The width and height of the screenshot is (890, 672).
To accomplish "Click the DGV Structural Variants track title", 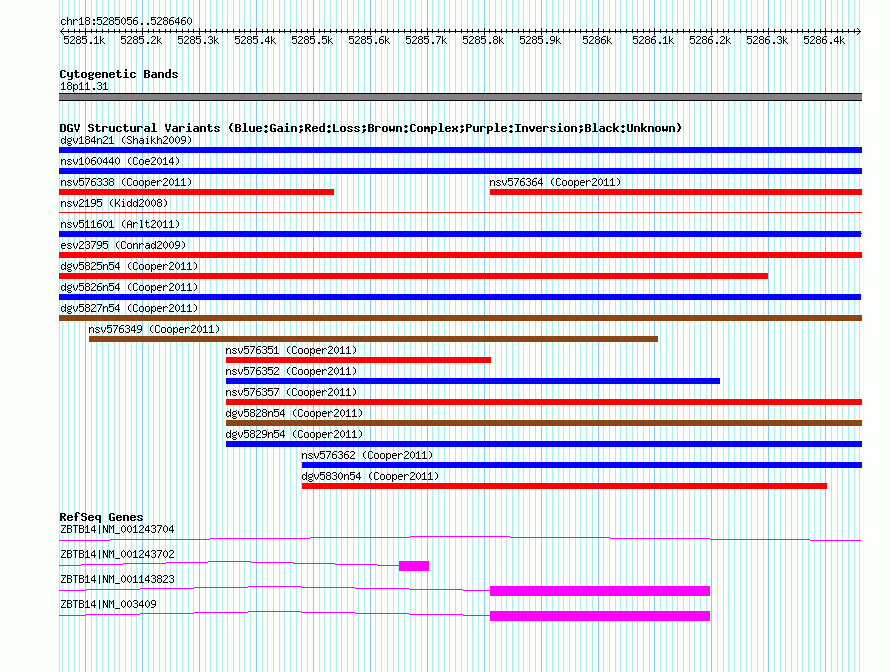I will pos(370,128).
